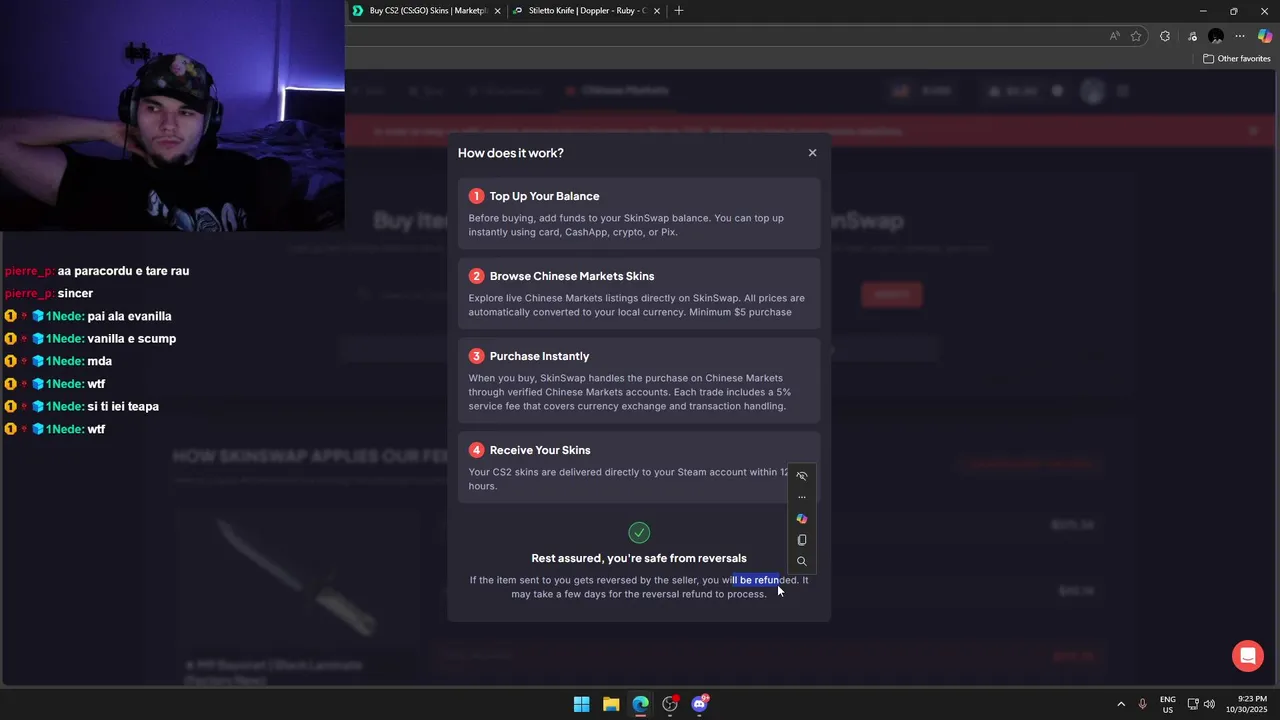Close the 'Buy CS2 (CS:GO) Skins' tab

pyautogui.click(x=498, y=11)
